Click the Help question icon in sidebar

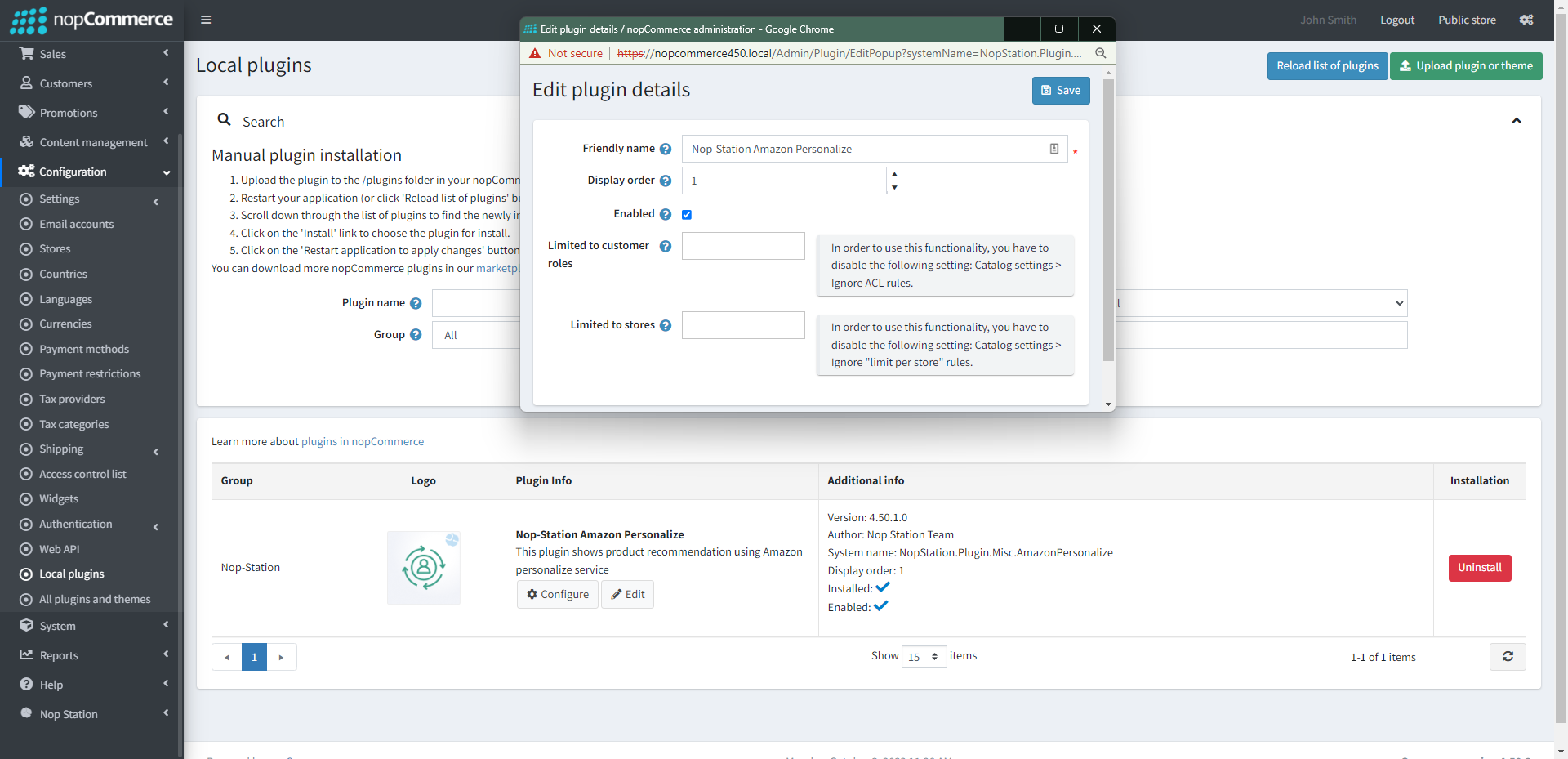coord(26,685)
